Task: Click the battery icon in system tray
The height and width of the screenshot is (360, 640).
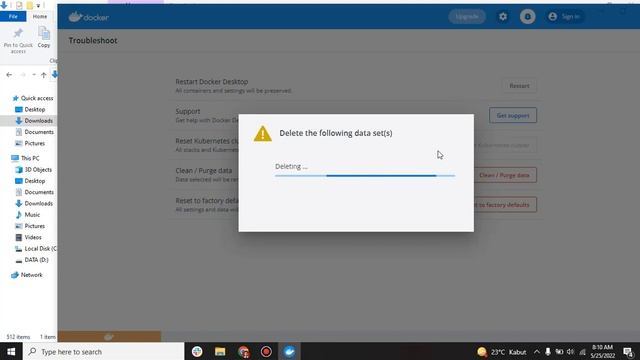Action: (559, 351)
